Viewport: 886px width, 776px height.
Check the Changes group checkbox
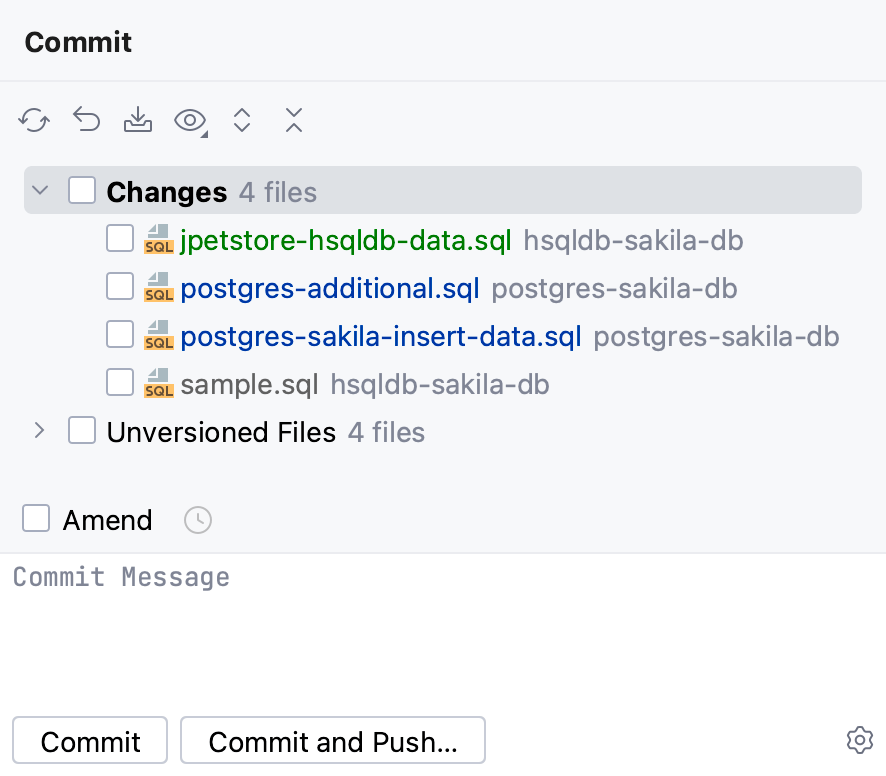tap(82, 190)
